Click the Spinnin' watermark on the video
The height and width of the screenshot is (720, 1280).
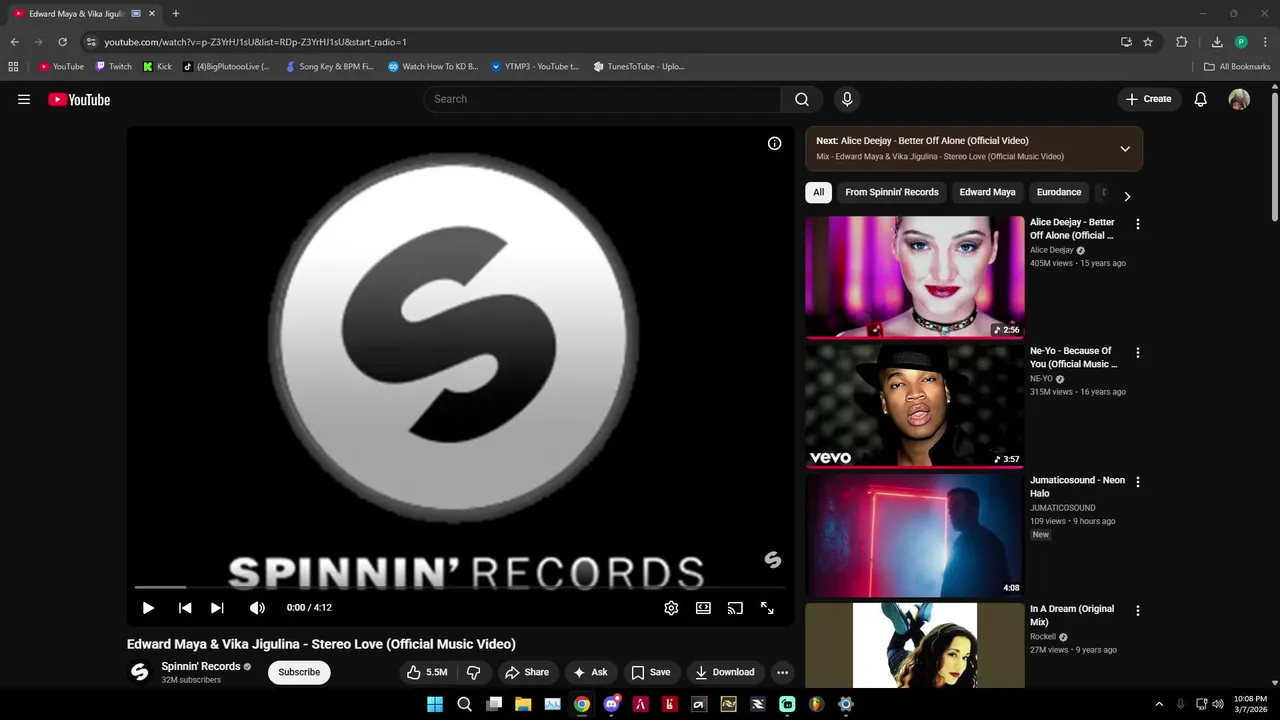pyautogui.click(x=773, y=560)
